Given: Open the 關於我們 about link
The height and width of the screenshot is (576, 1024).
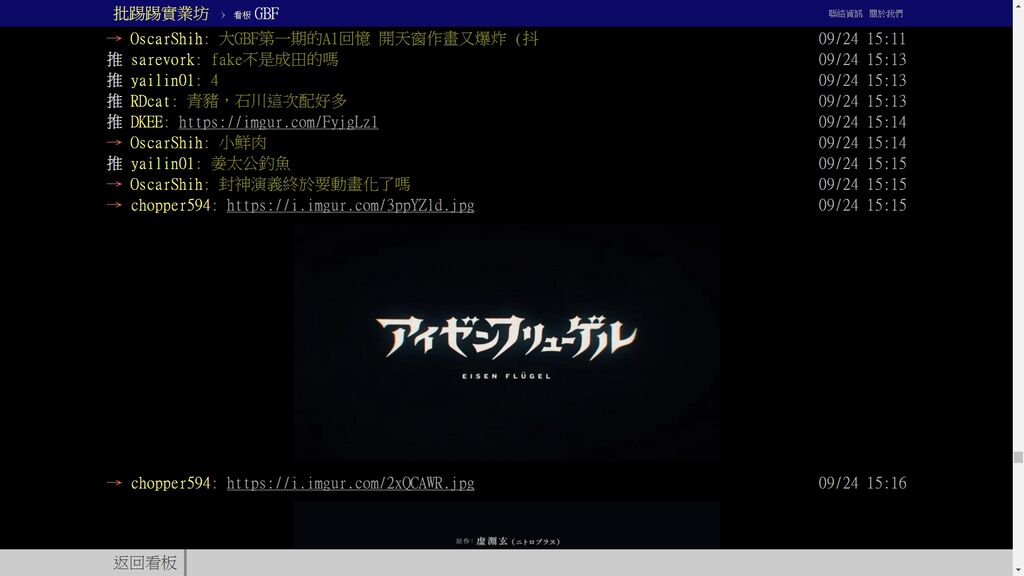Looking at the screenshot, I should pyautogui.click(x=886, y=14).
